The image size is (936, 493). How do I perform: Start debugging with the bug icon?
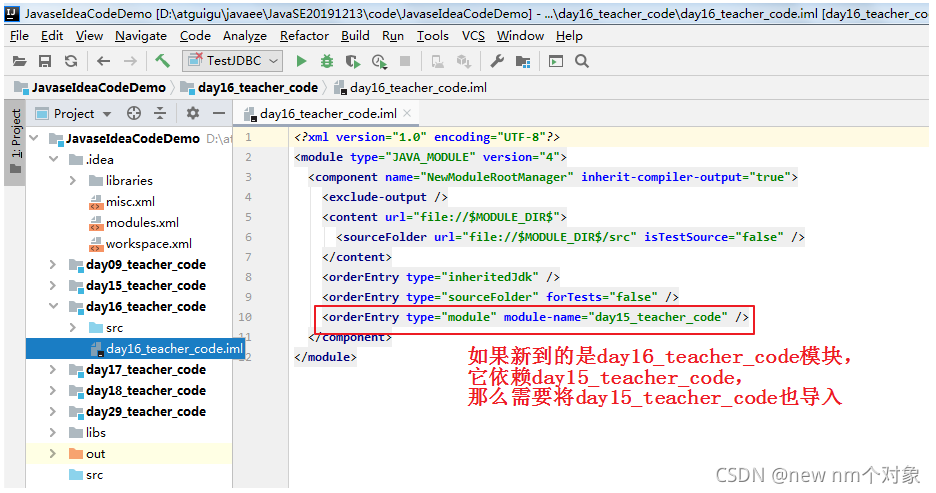tap(327, 61)
